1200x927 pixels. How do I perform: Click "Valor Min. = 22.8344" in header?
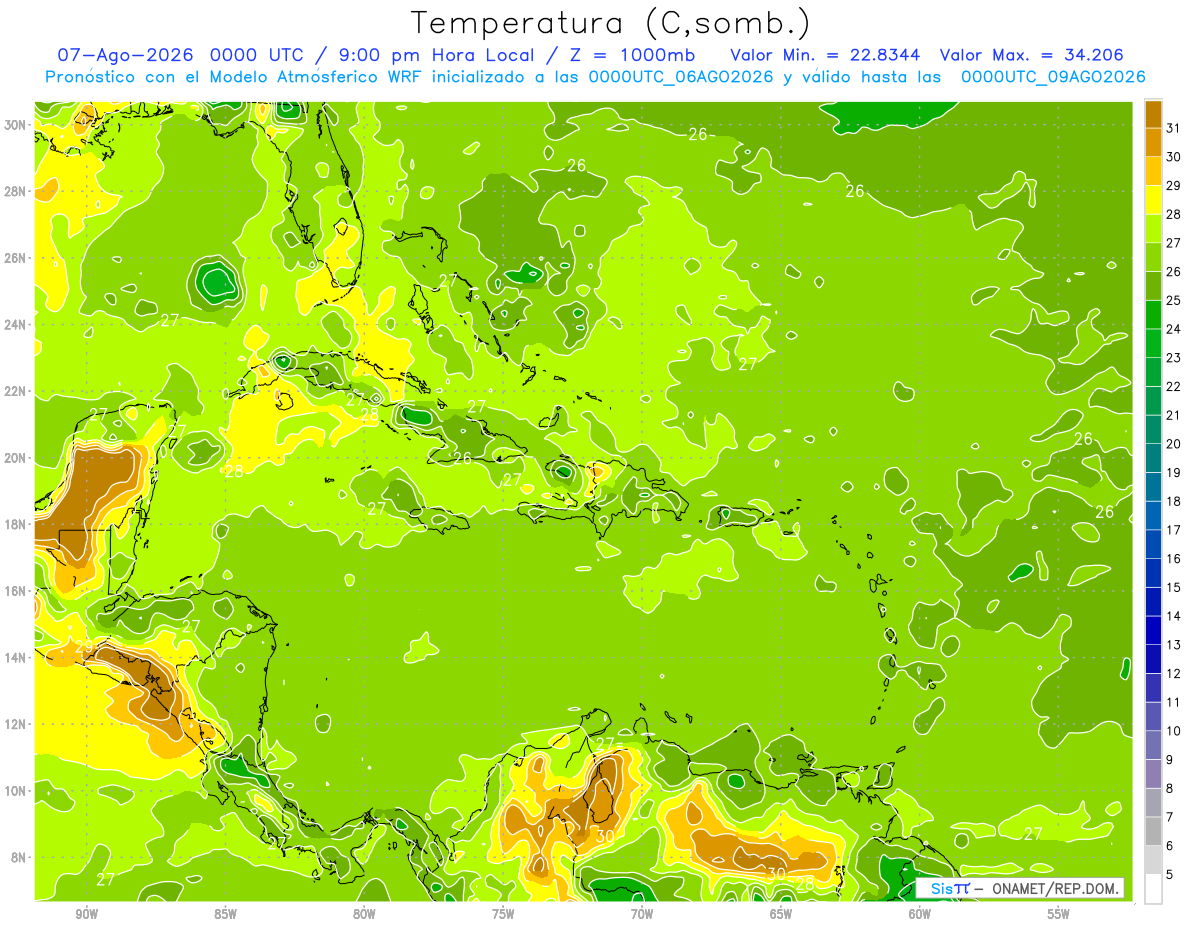(x=825, y=55)
